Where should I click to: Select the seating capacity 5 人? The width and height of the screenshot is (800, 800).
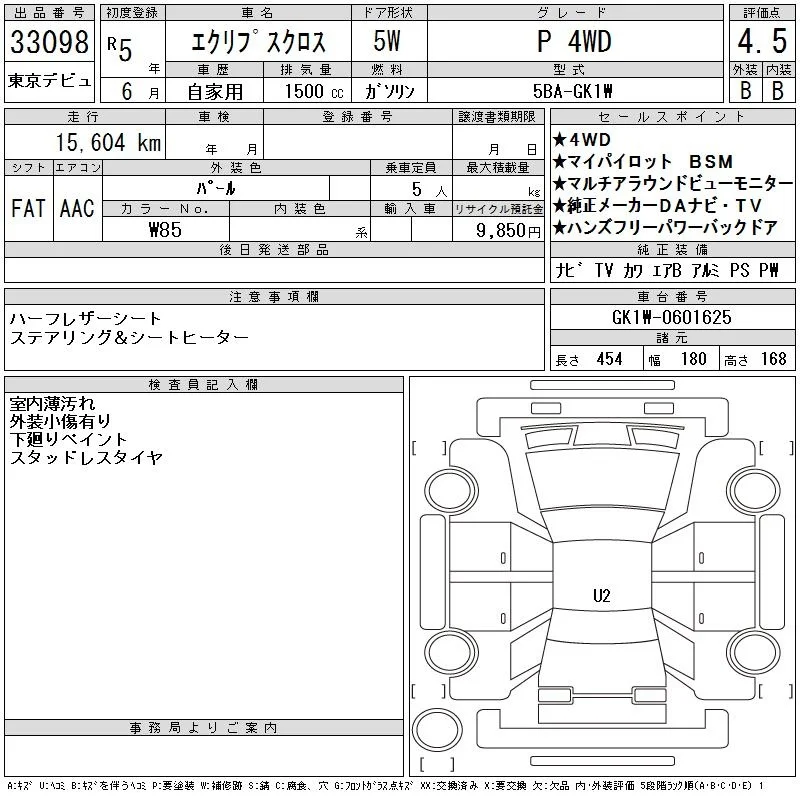(x=429, y=190)
